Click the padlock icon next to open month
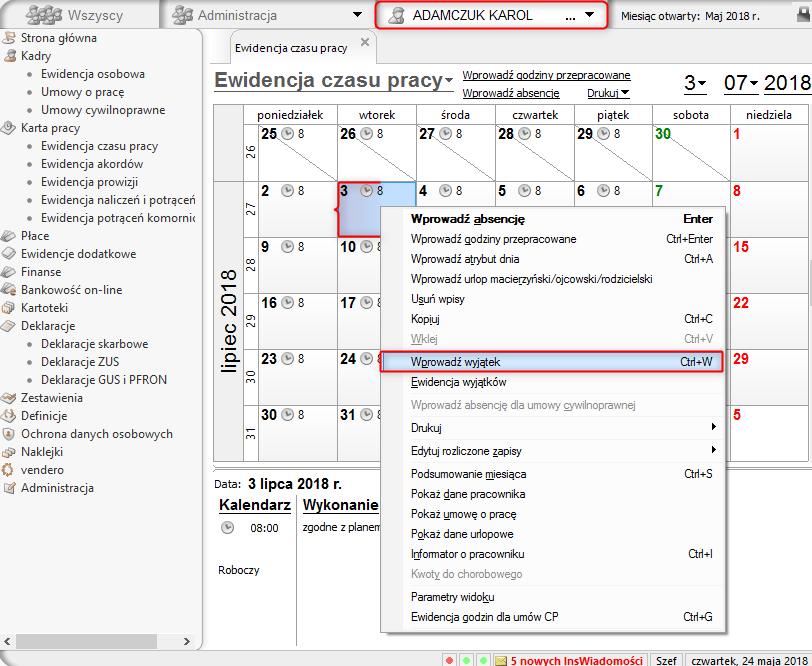The height and width of the screenshot is (666, 812). 804,15
